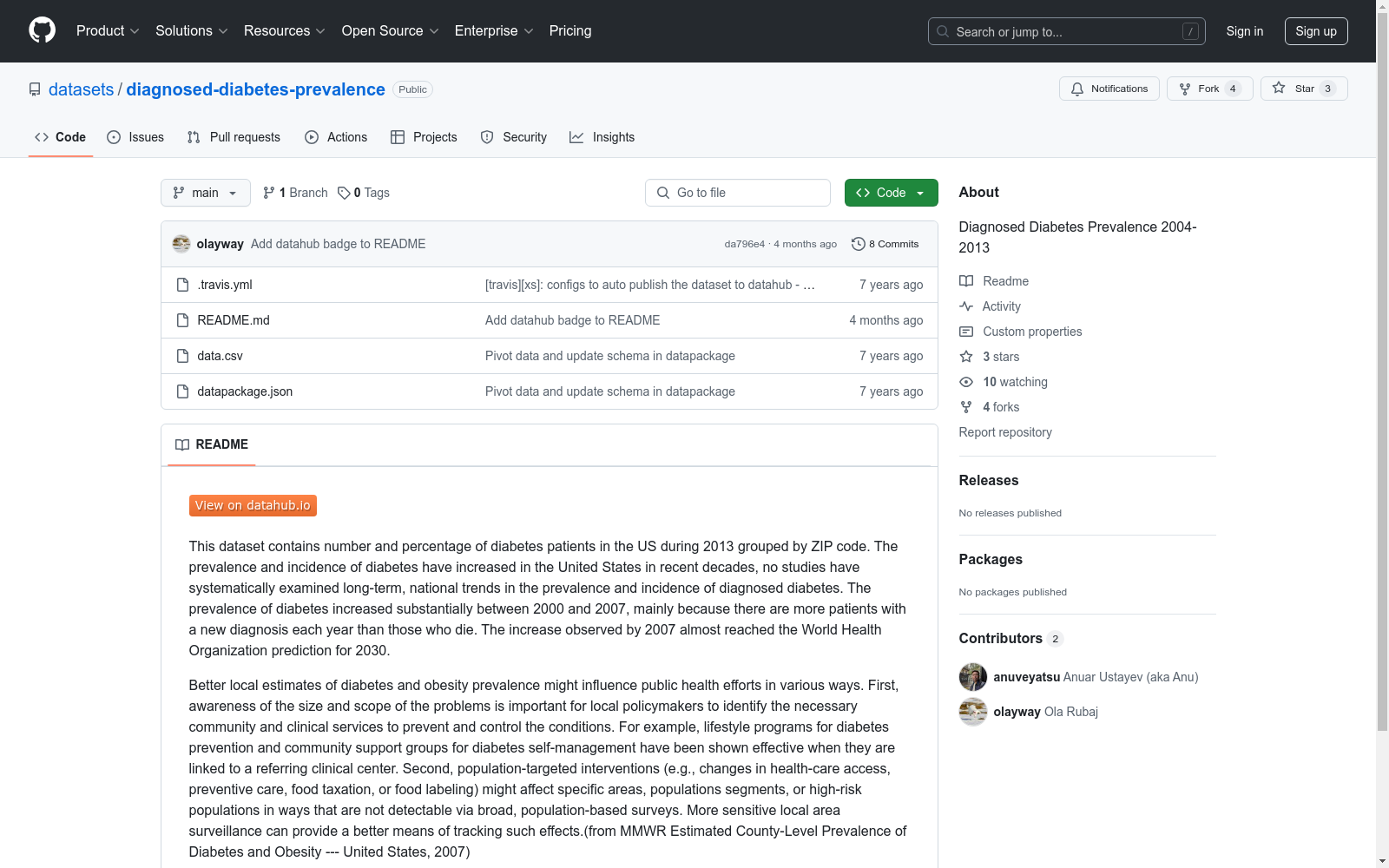
Task: Click the eye icon beside 10 watching
Action: tap(966, 382)
